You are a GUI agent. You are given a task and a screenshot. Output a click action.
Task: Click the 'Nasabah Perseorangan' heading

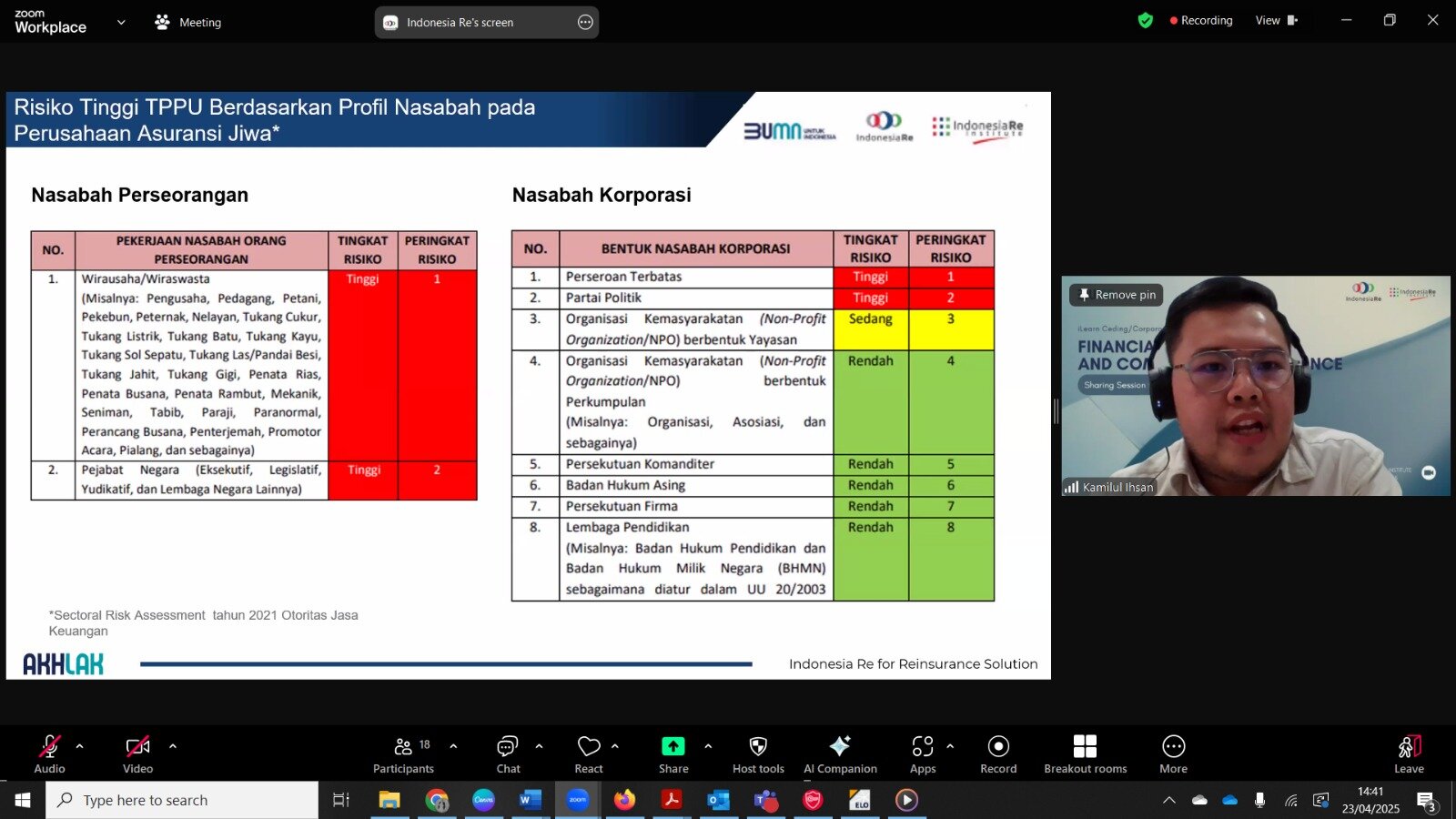click(x=139, y=195)
